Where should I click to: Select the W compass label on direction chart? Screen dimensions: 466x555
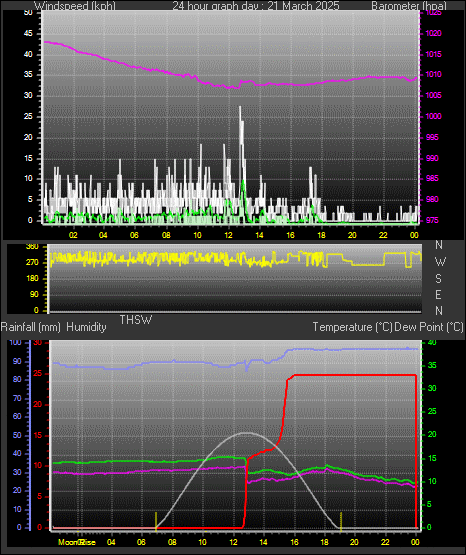[440, 262]
